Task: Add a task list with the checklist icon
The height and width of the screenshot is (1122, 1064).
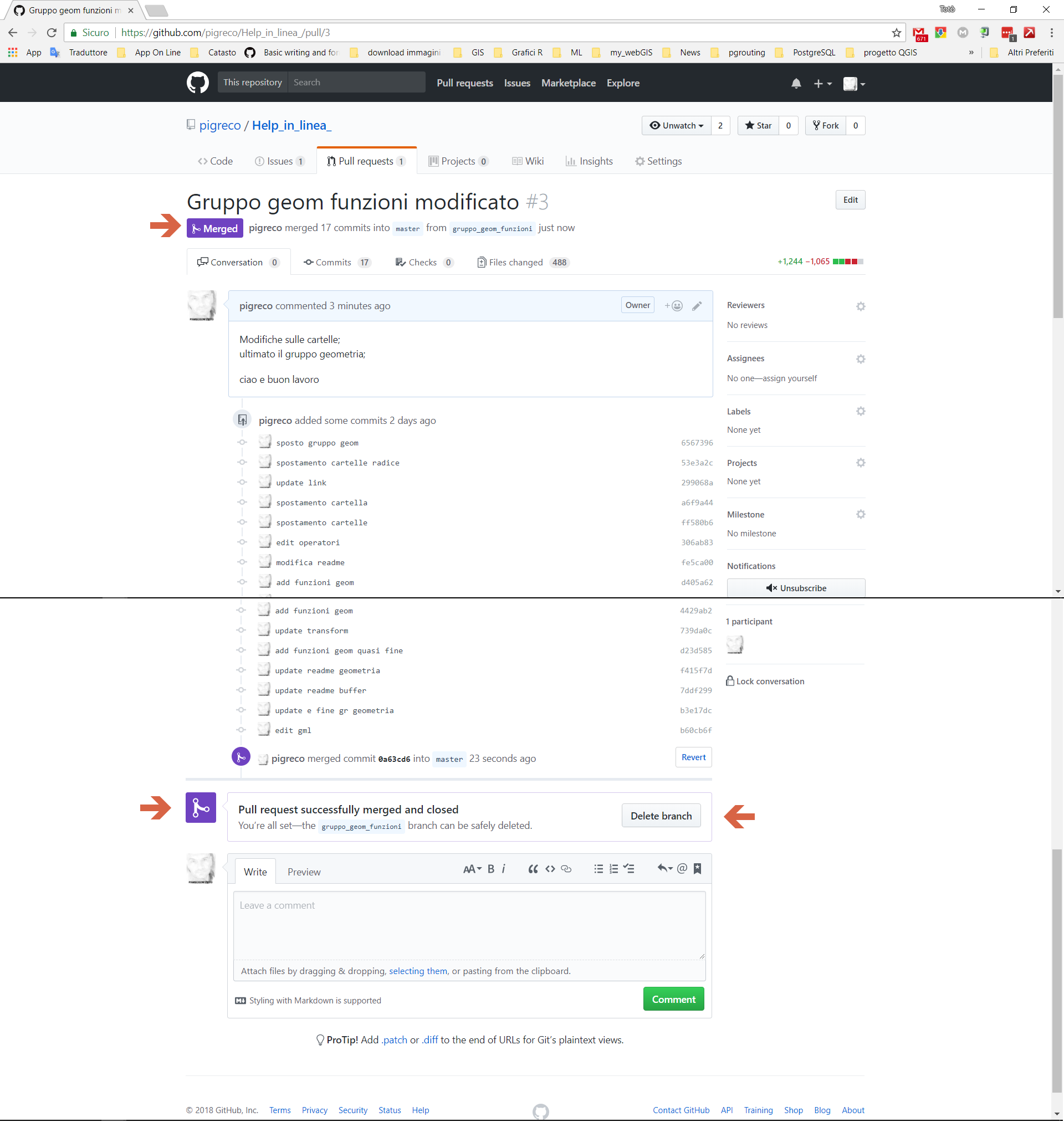Action: [x=629, y=869]
